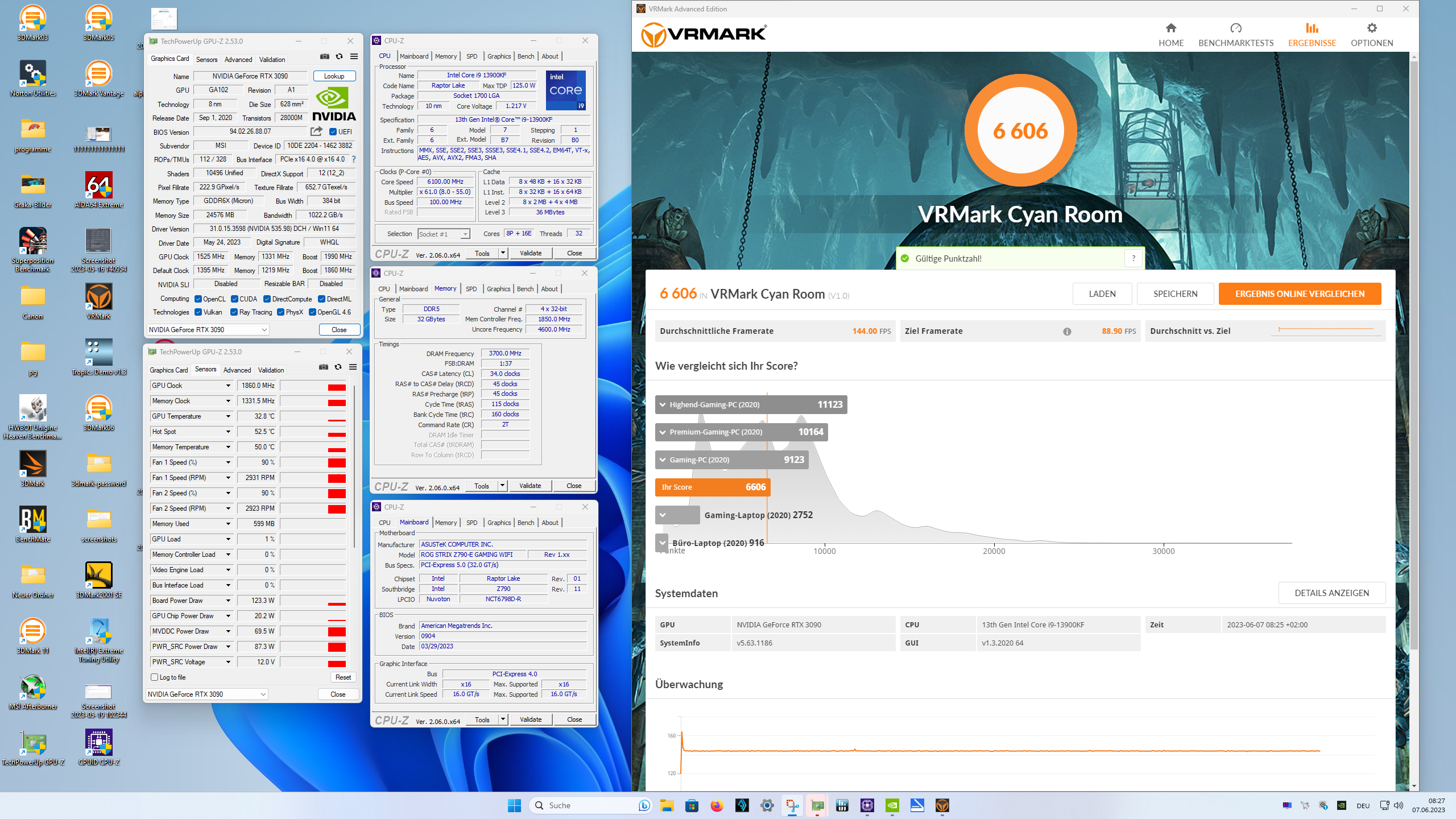Toggle the DirectML checkbox
Viewport: 1456px width, 819px height.
322,299
